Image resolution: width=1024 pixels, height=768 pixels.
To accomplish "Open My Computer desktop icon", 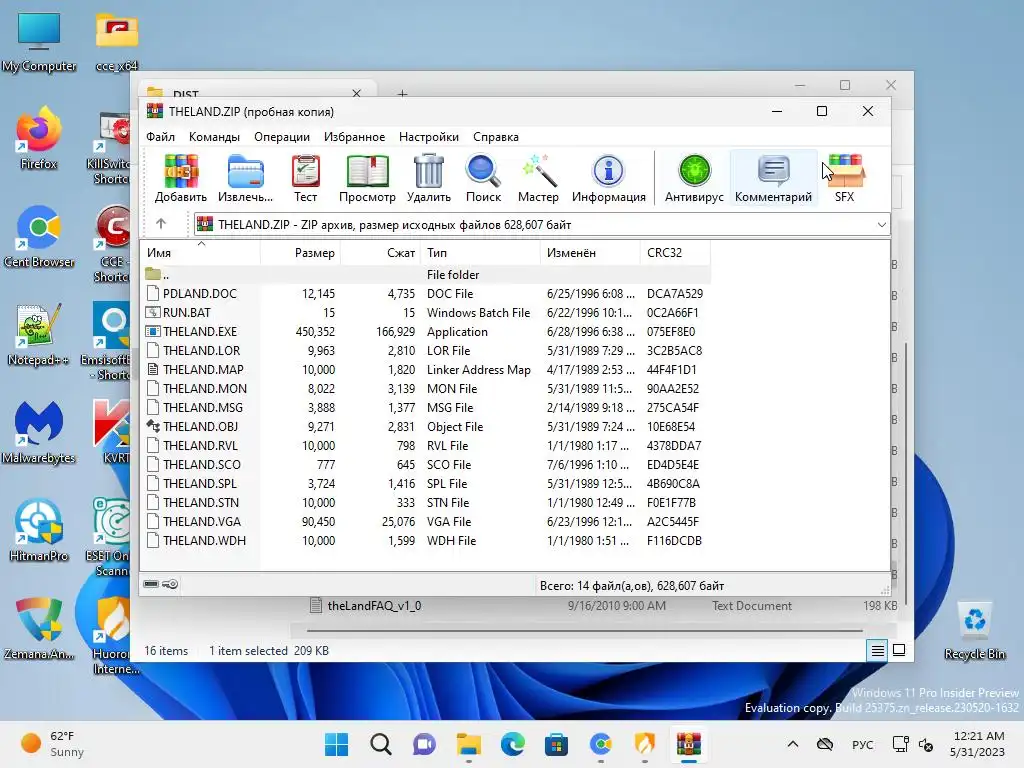I will tap(39, 41).
